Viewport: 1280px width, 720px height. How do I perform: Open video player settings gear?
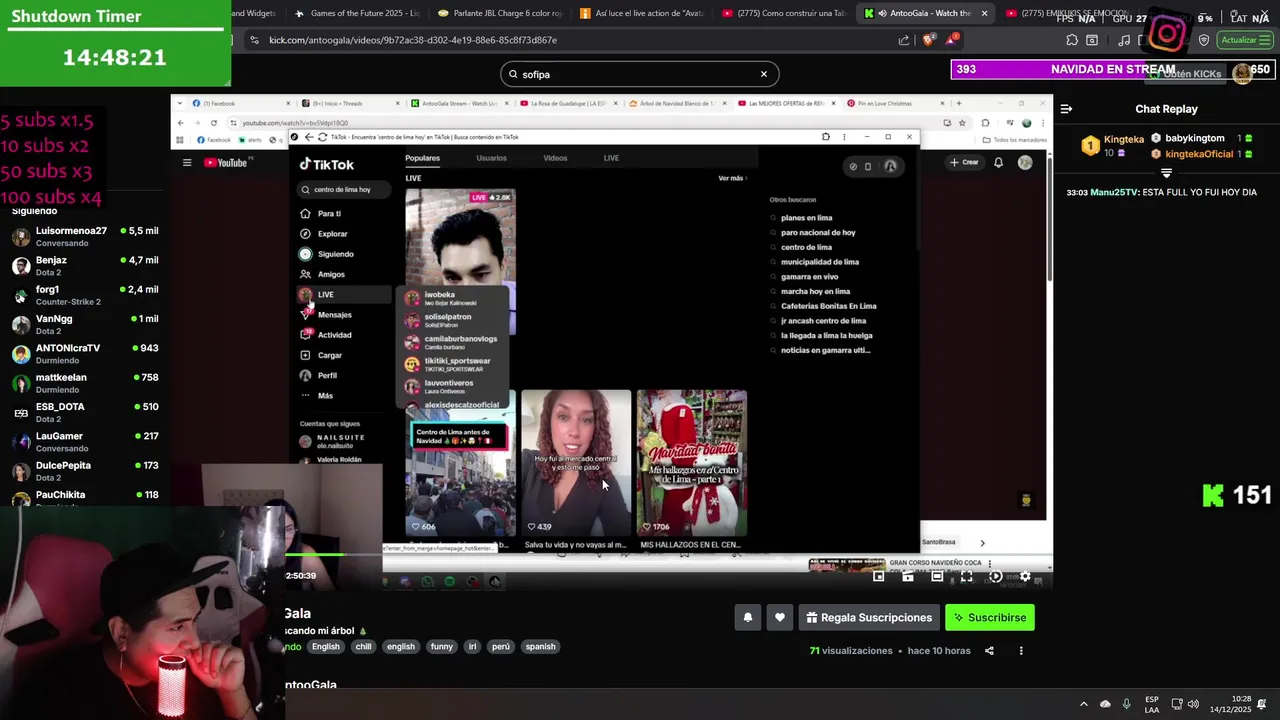coord(1025,576)
